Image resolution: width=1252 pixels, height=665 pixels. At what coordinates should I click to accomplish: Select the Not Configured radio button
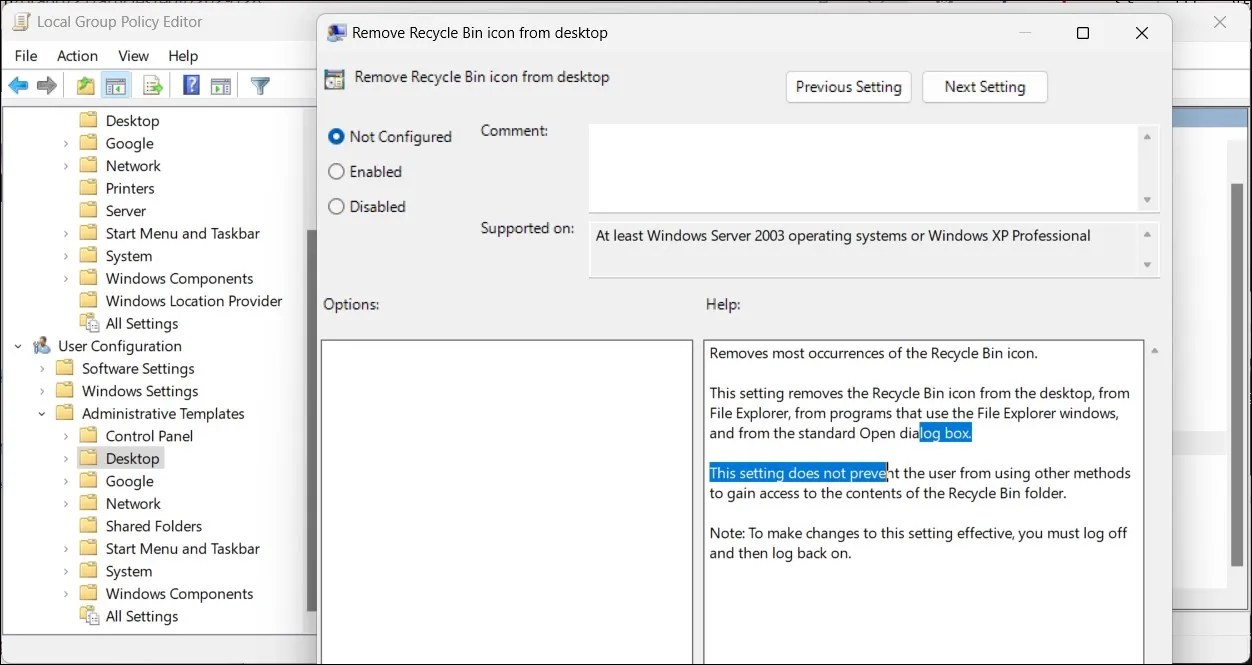335,136
